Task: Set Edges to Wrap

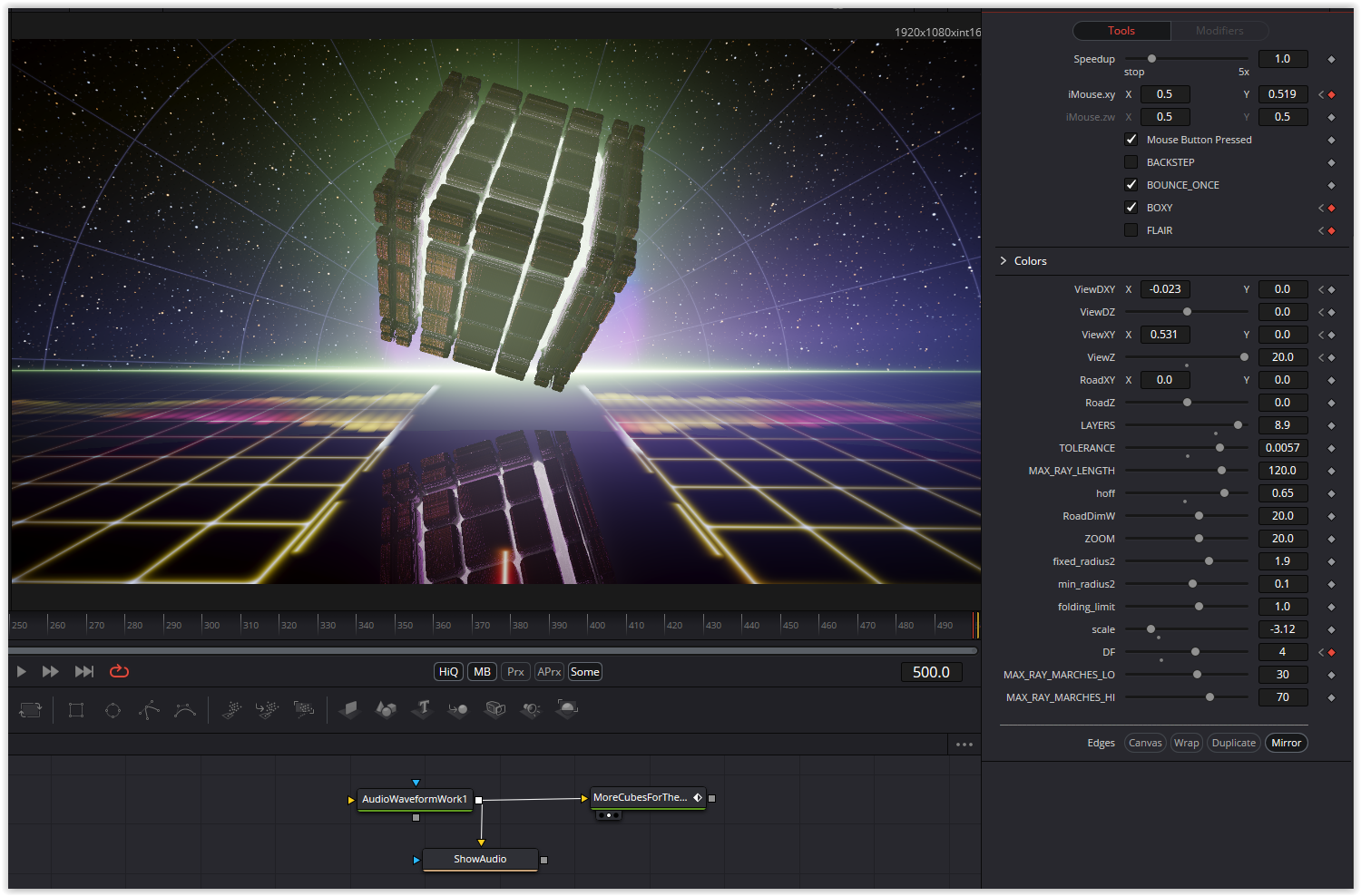Action: (1186, 743)
